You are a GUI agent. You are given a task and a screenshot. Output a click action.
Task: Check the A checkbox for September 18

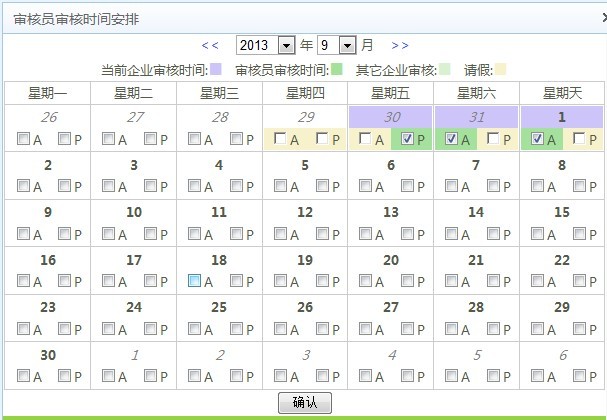click(194, 281)
